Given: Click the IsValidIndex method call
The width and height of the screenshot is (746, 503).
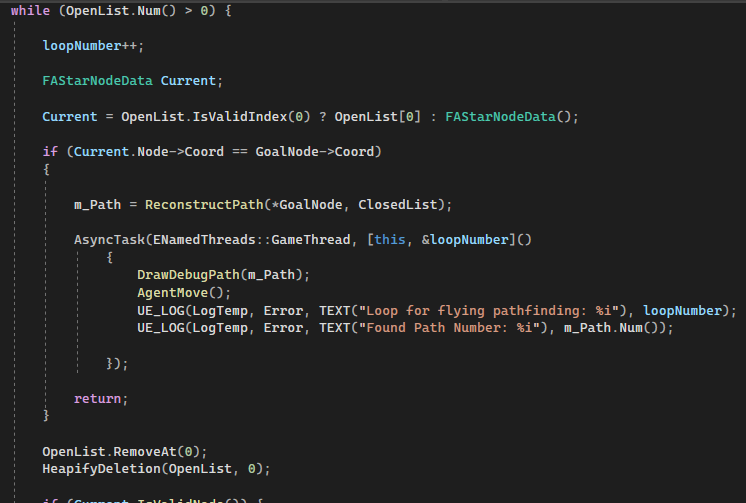Looking at the screenshot, I should pyautogui.click(x=238, y=117).
